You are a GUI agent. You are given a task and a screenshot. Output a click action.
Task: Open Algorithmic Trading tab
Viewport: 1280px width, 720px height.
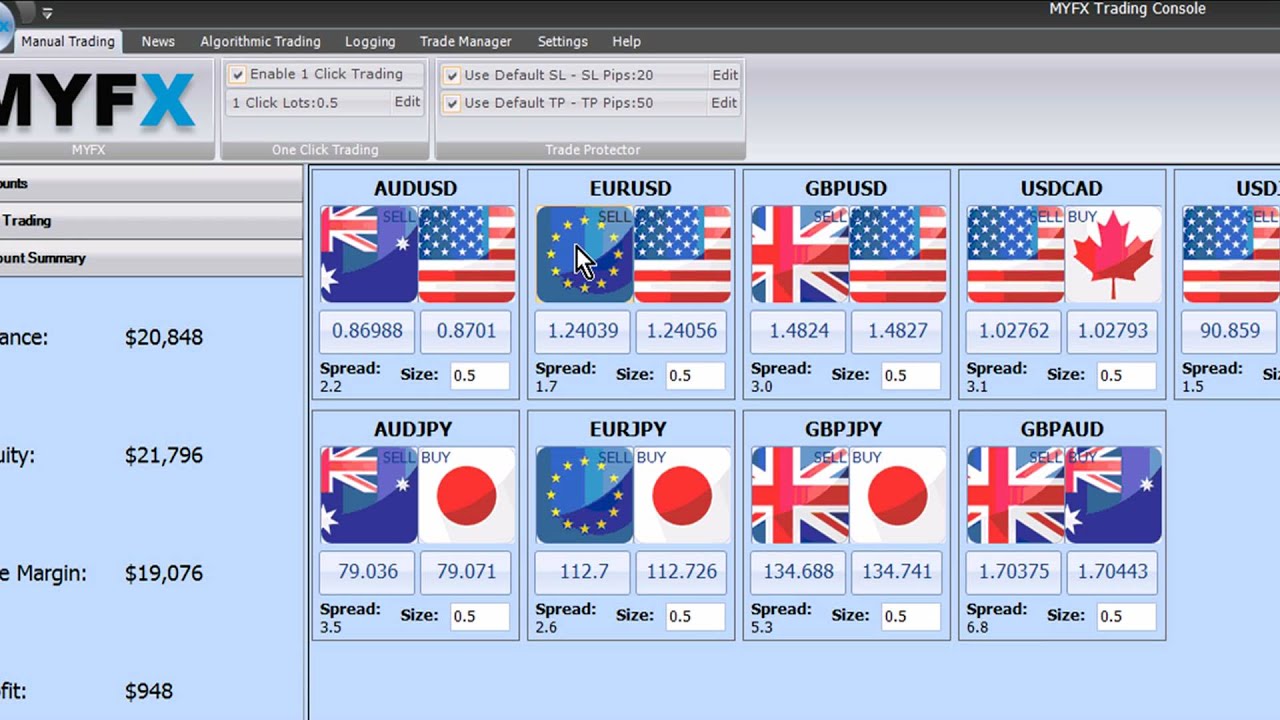pos(260,42)
